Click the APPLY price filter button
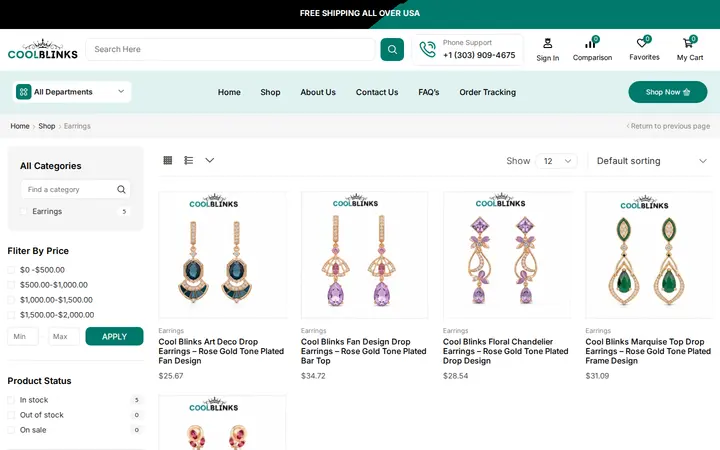 coord(114,337)
